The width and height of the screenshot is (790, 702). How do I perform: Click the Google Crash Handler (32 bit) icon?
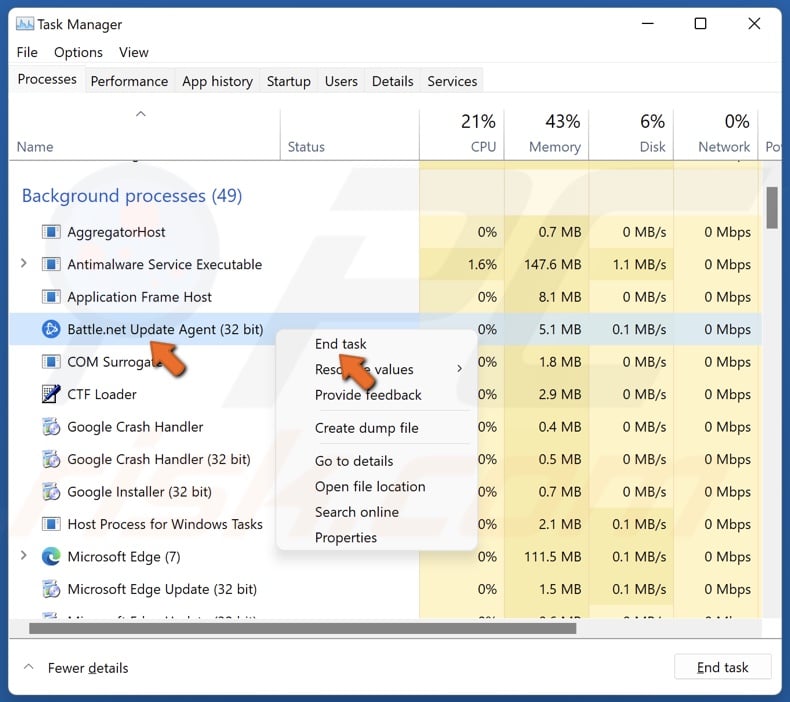click(x=51, y=459)
